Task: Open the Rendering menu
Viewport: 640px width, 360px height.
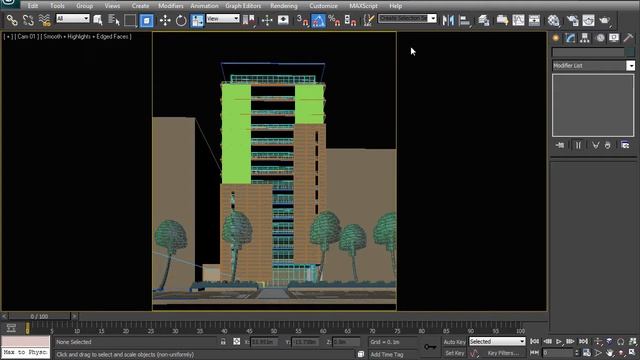Action: pos(284,6)
